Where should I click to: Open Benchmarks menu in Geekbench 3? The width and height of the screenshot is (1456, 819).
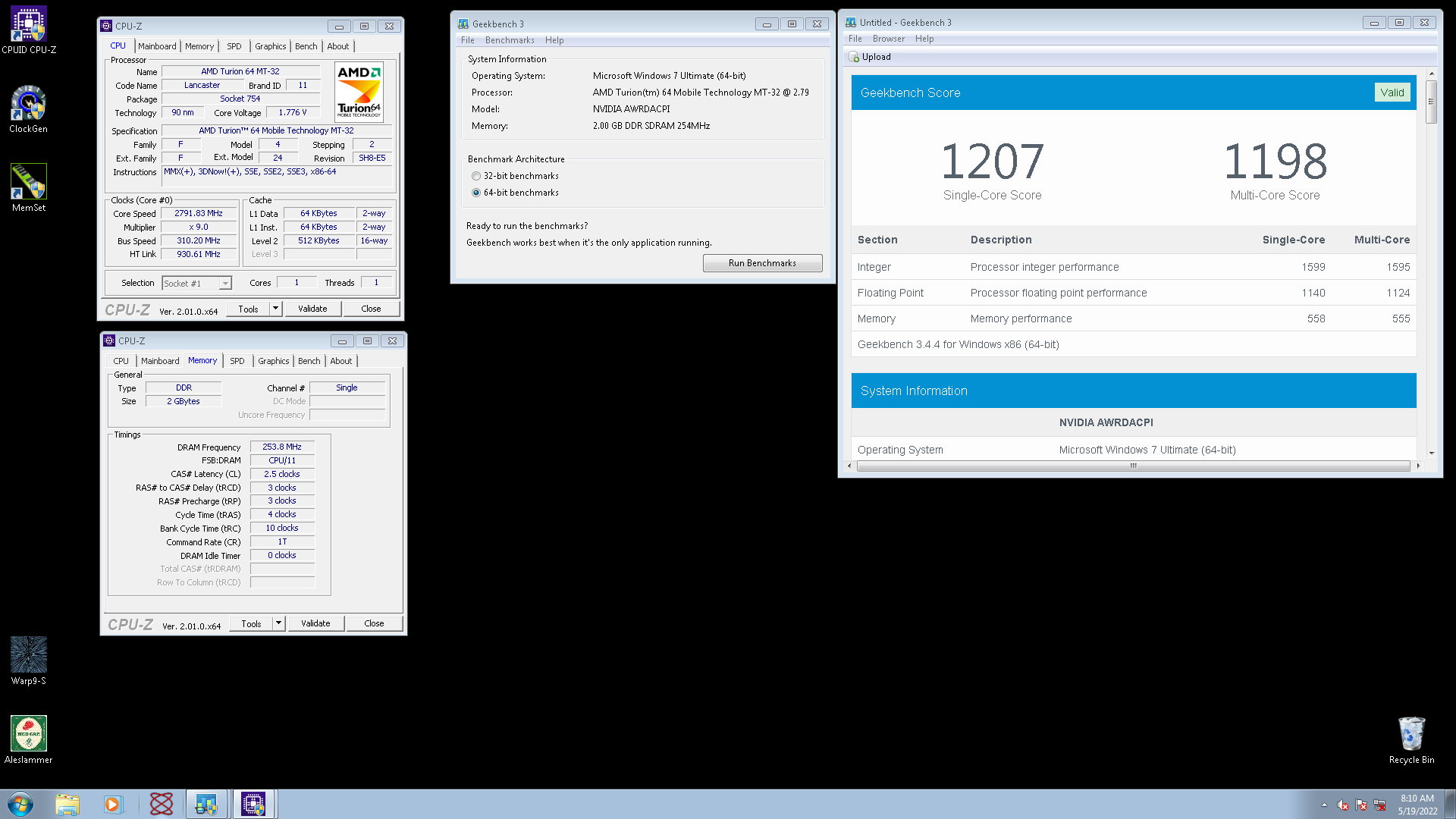[510, 40]
